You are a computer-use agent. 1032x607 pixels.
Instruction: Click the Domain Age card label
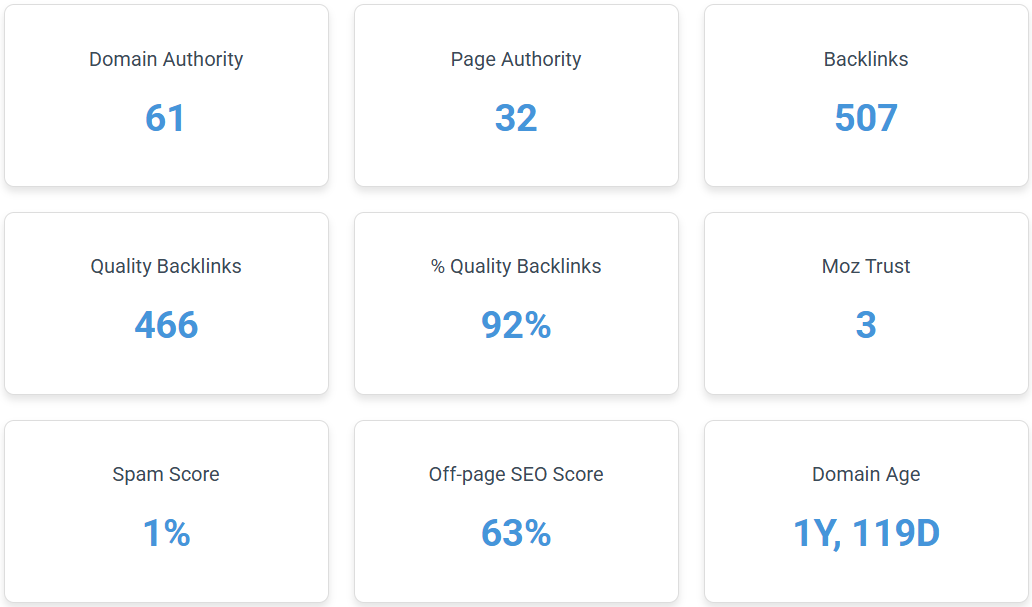click(866, 474)
